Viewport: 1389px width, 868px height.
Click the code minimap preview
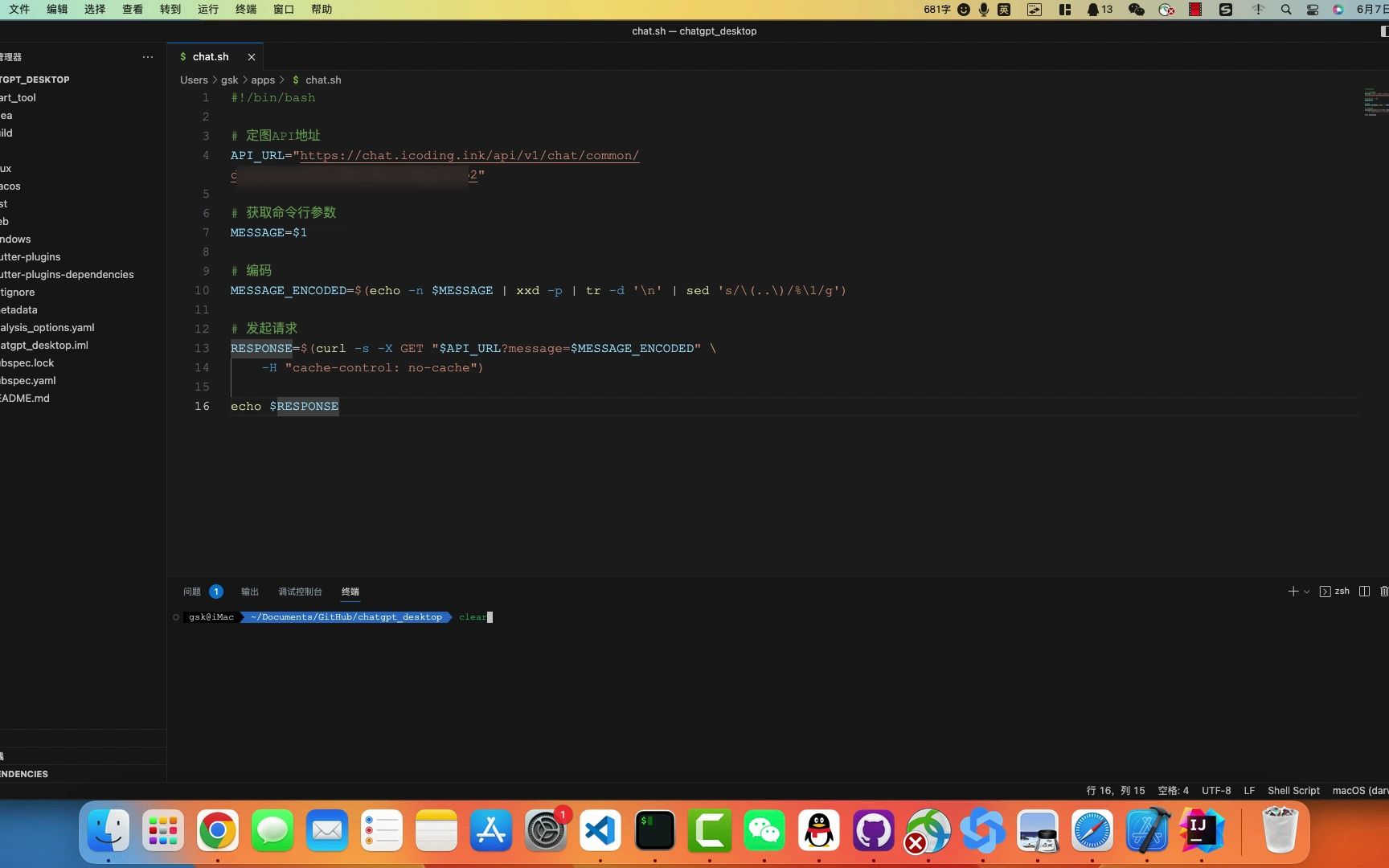[1376, 103]
